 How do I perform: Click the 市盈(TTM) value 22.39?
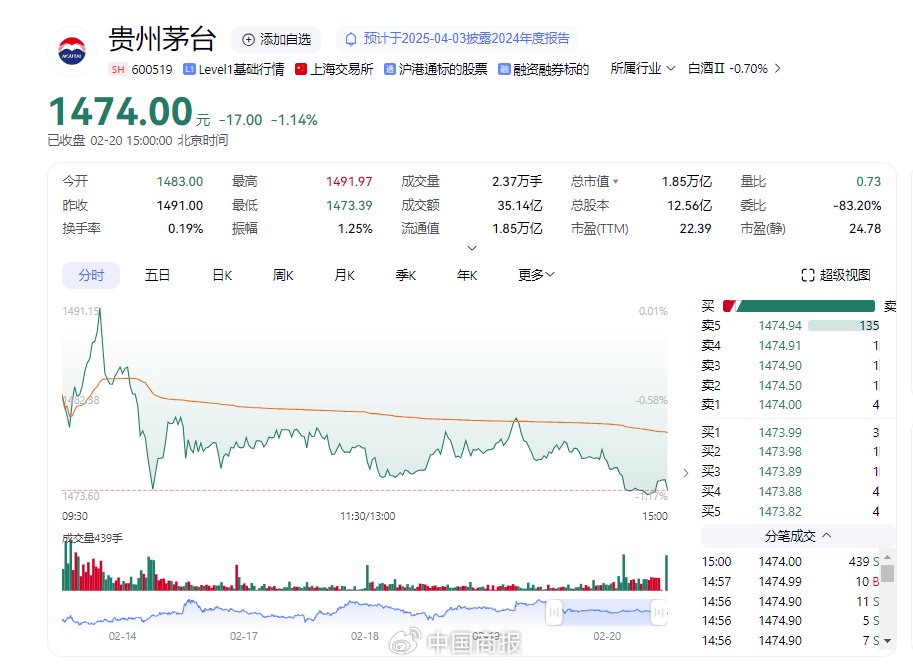[x=695, y=229]
